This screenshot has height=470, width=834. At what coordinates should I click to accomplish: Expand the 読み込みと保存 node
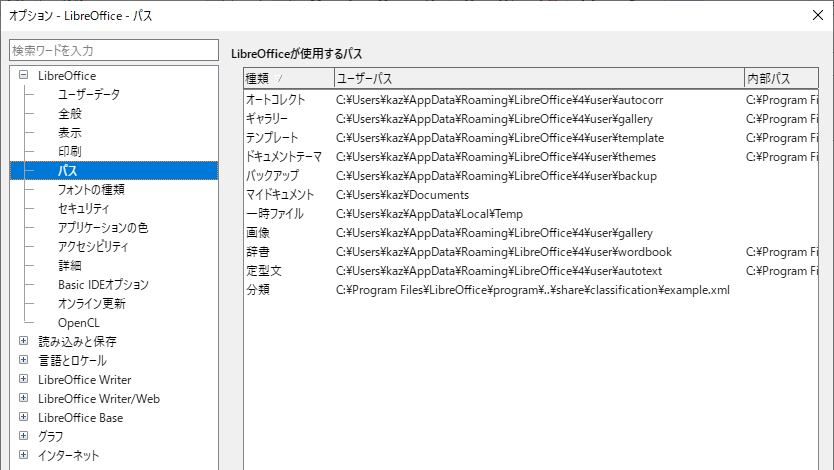23,342
